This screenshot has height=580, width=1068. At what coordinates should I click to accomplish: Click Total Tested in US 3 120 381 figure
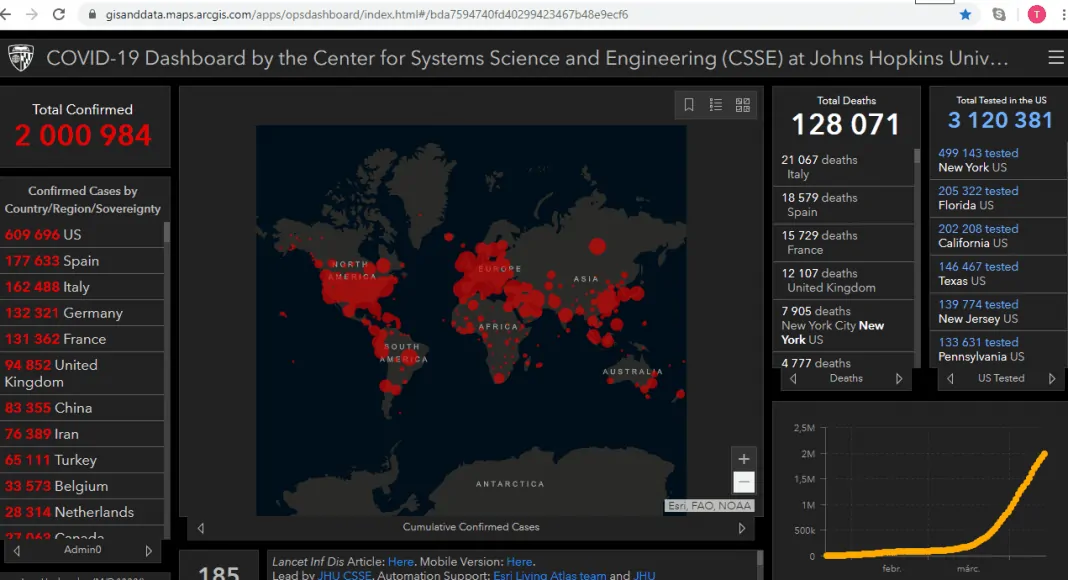coord(1000,120)
